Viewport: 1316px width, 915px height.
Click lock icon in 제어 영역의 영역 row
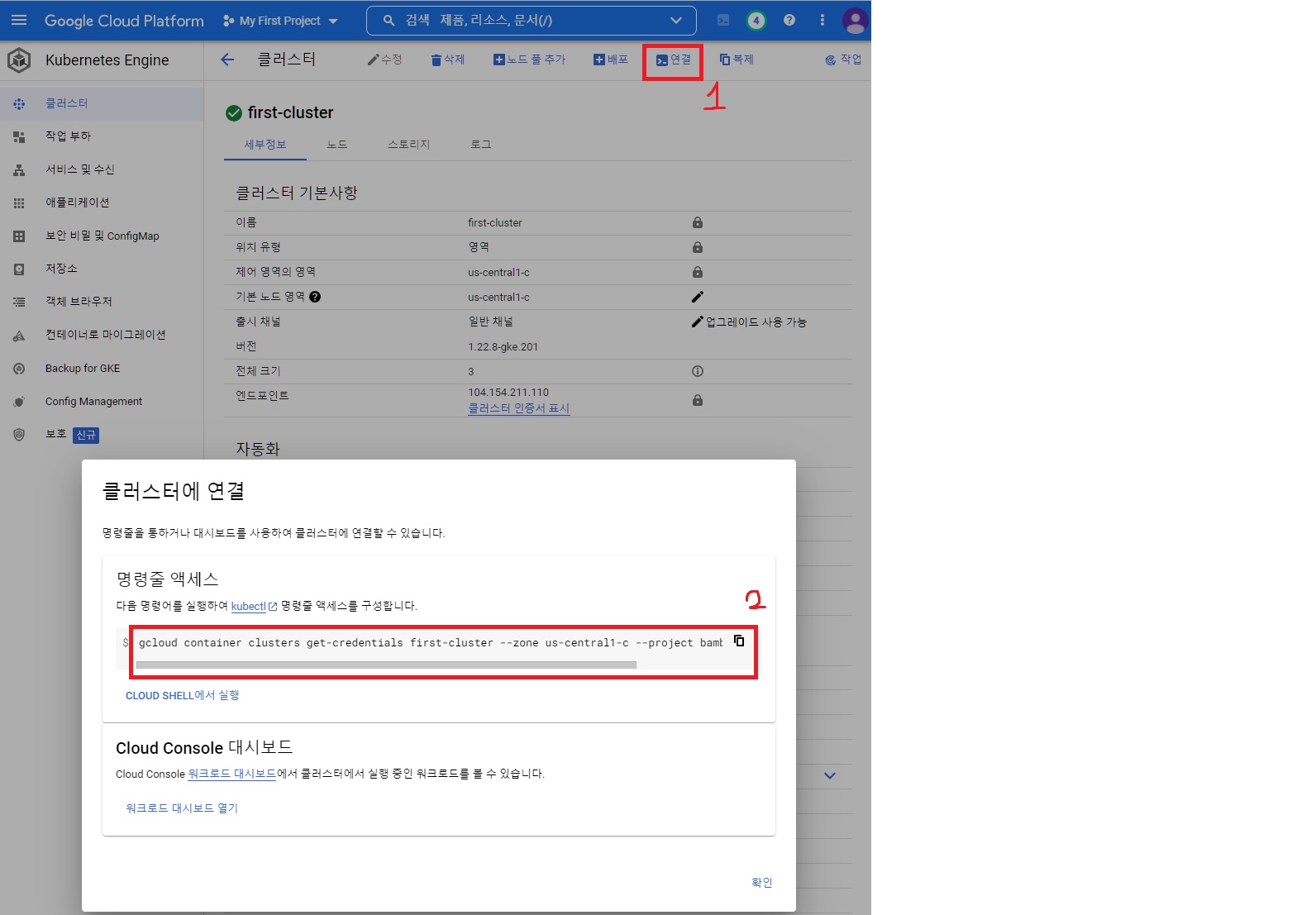pos(698,272)
